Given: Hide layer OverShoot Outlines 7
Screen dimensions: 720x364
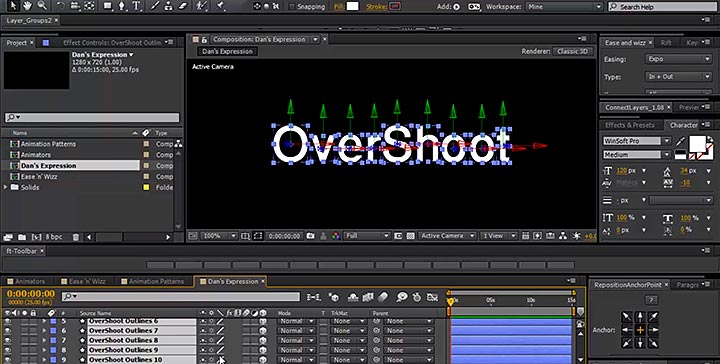Looking at the screenshot, I should (x=8, y=330).
